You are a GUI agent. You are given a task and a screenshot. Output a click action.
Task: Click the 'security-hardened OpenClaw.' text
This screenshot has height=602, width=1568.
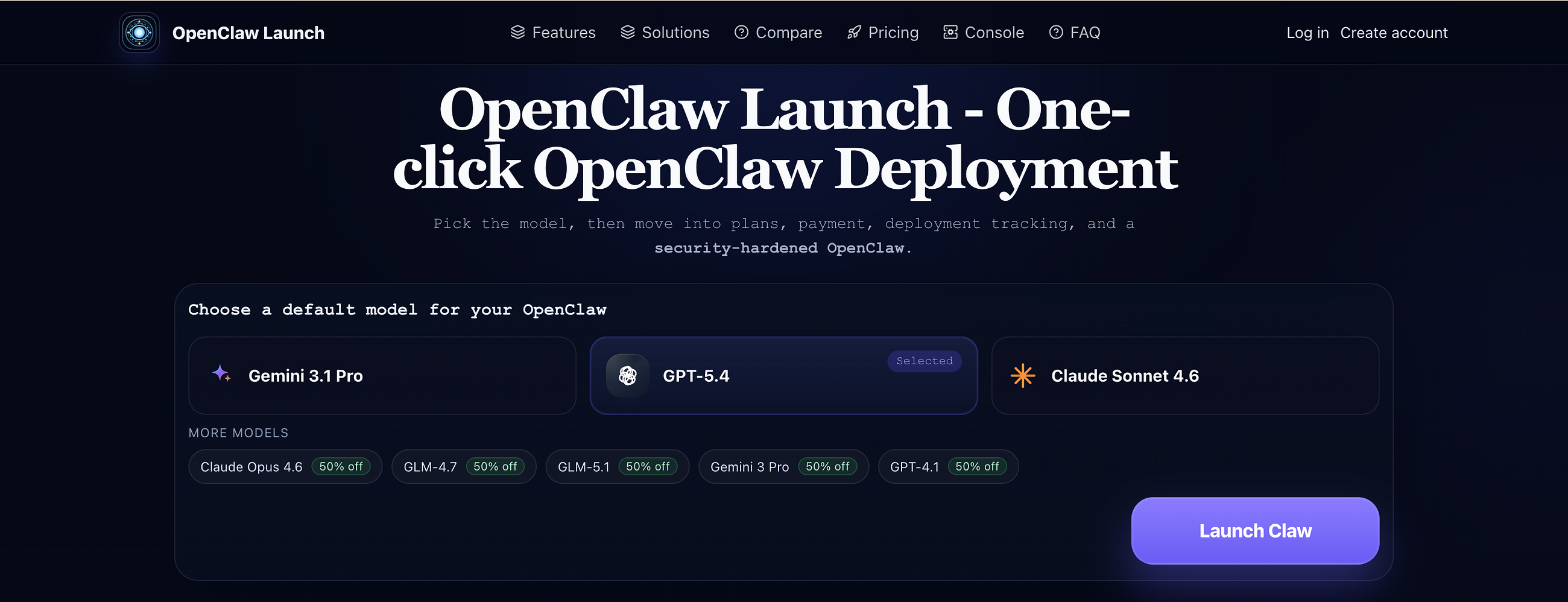click(783, 249)
